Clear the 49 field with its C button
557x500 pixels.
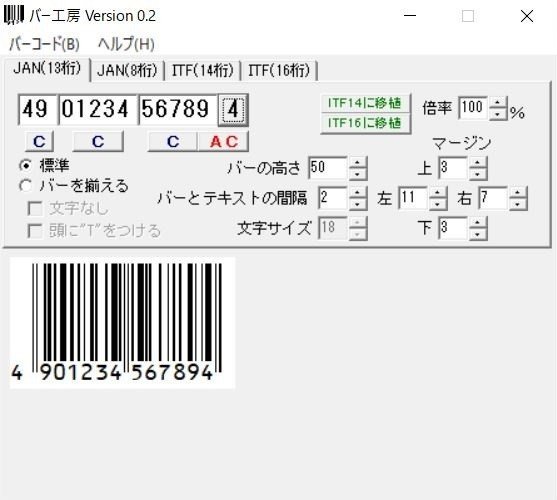click(39, 141)
